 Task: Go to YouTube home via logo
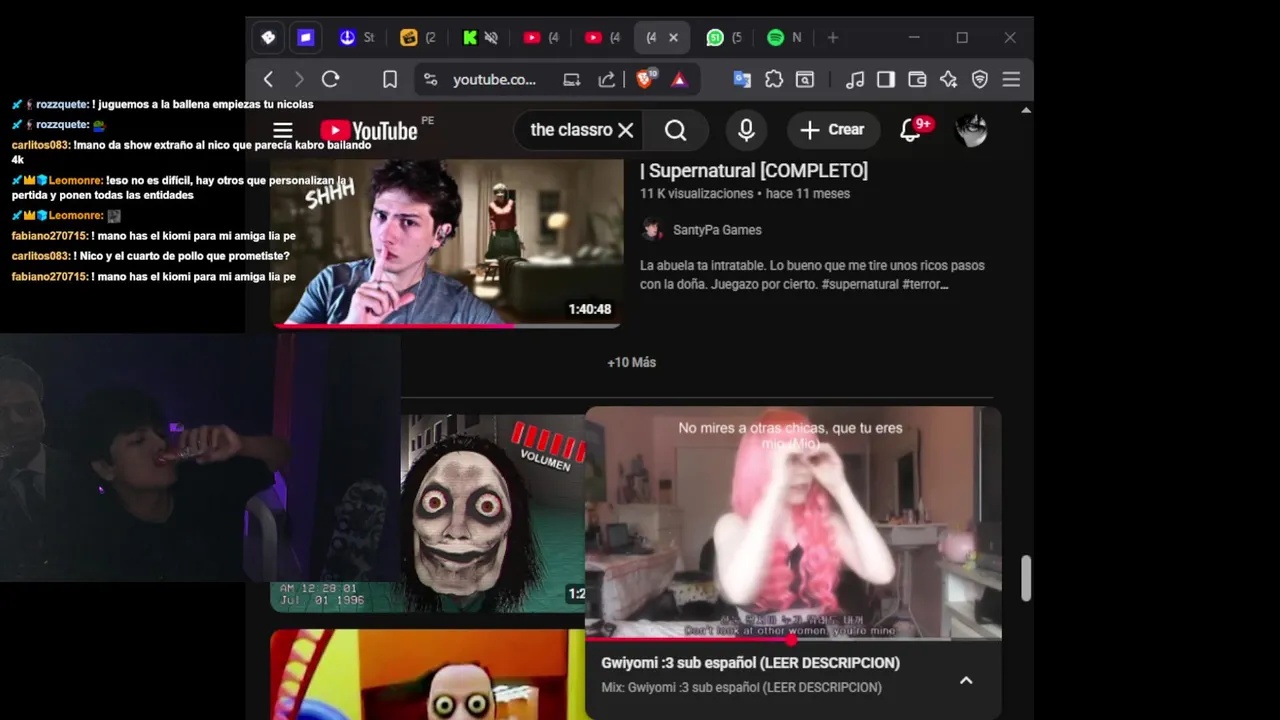pyautogui.click(x=369, y=131)
